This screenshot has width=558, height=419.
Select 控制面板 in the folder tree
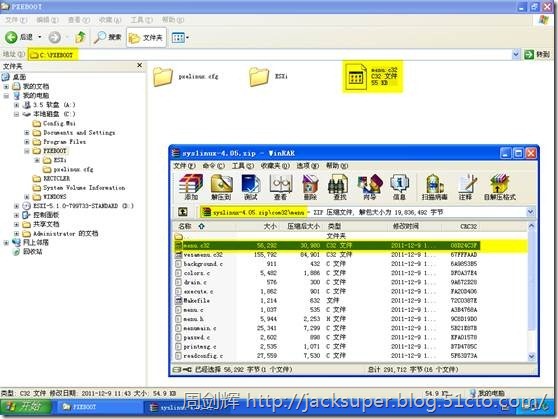tap(46, 215)
